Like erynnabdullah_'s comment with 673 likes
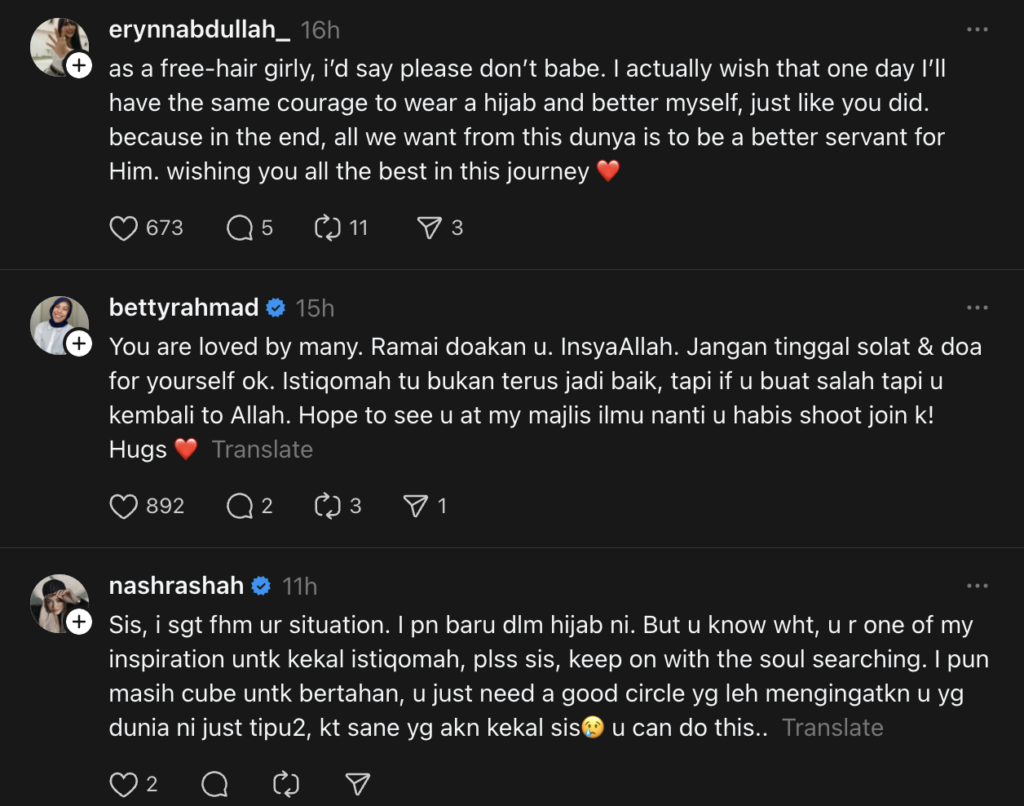Image resolution: width=1024 pixels, height=806 pixels. (x=124, y=229)
